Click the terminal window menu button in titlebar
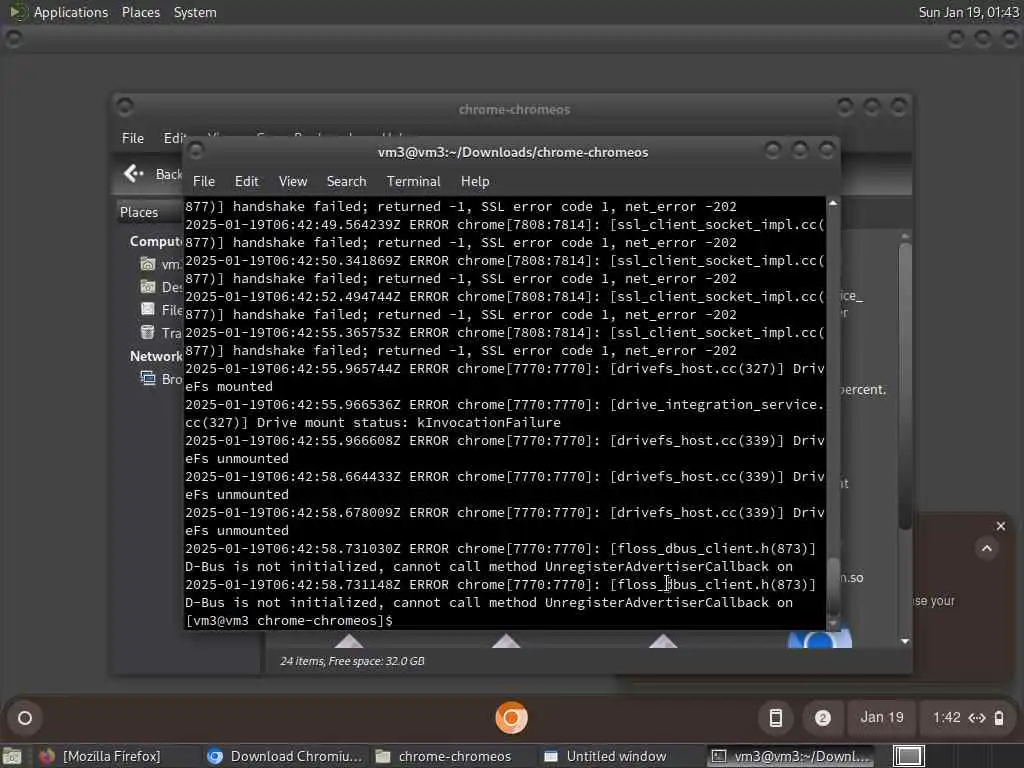The width and height of the screenshot is (1024, 768). click(195, 151)
